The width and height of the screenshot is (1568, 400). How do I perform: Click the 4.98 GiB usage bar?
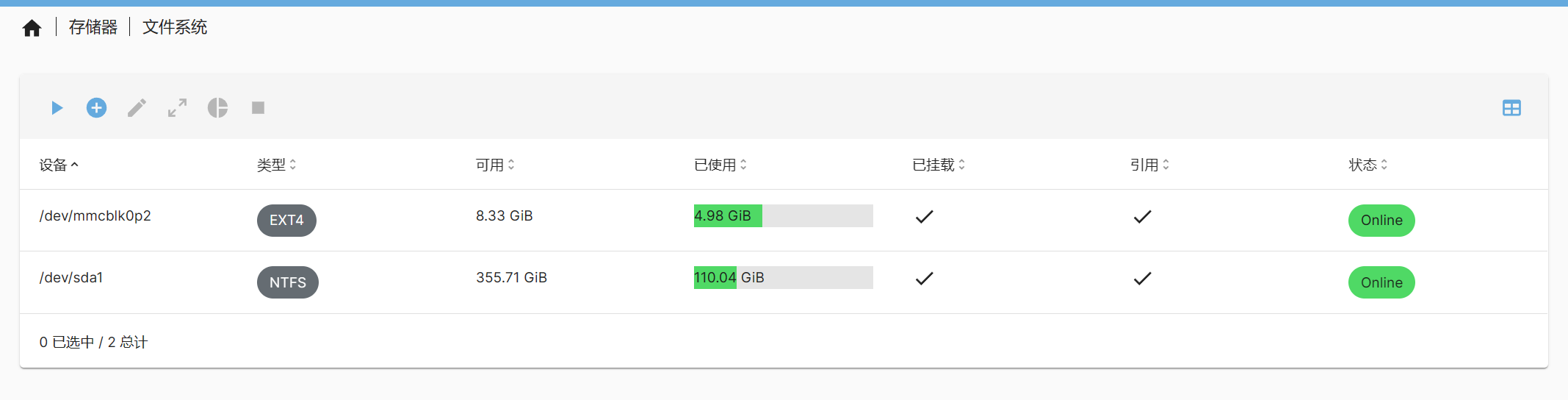(x=783, y=215)
